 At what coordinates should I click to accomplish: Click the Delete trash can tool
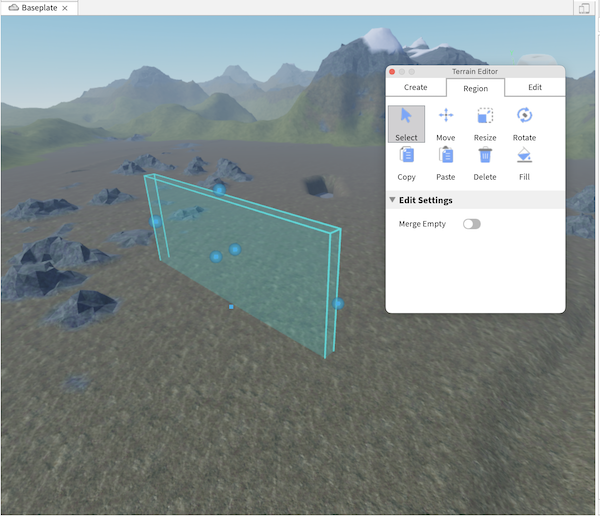point(485,164)
